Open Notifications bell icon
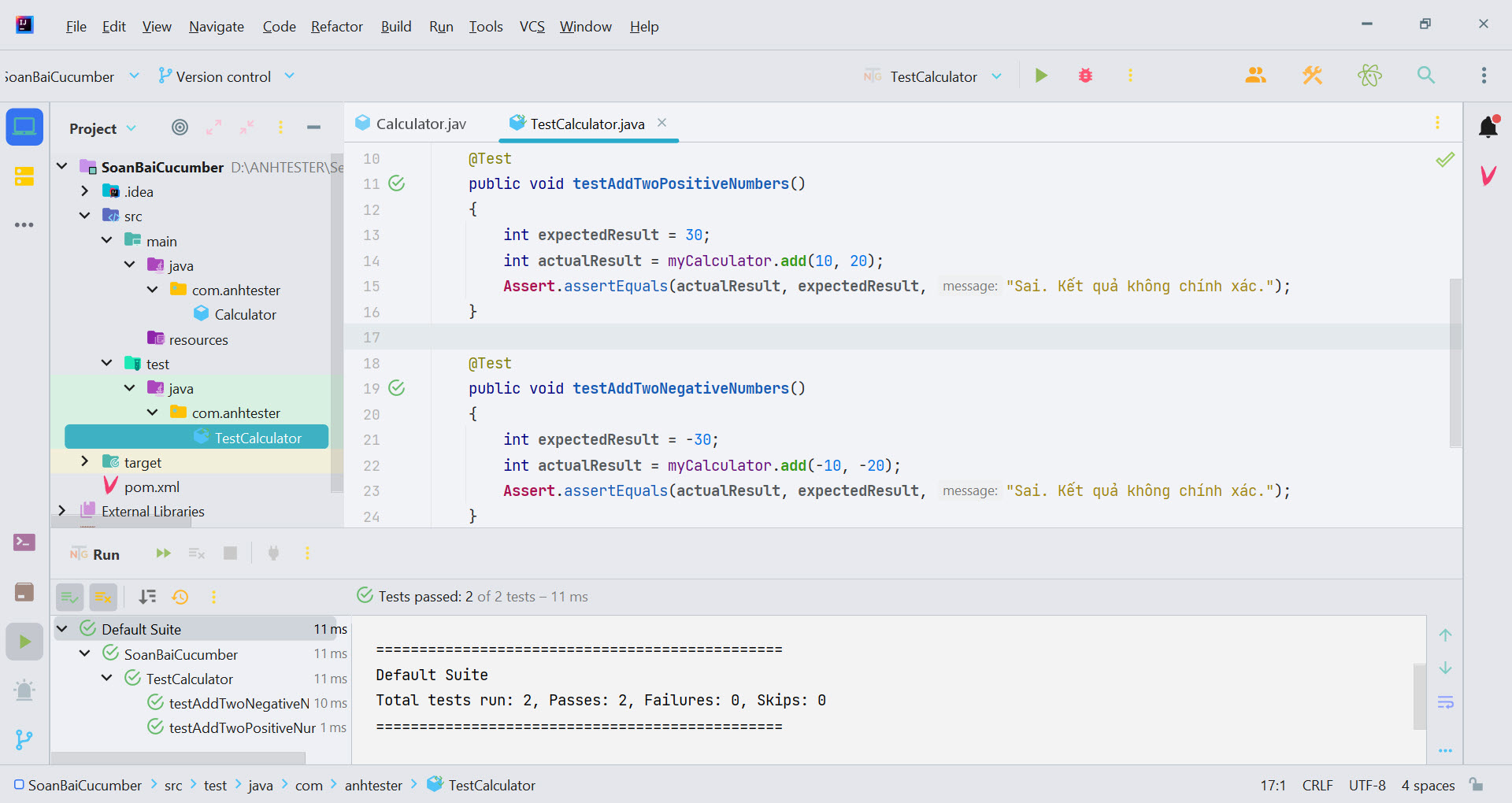Screen dimensions: 1512x803 coord(1488,127)
